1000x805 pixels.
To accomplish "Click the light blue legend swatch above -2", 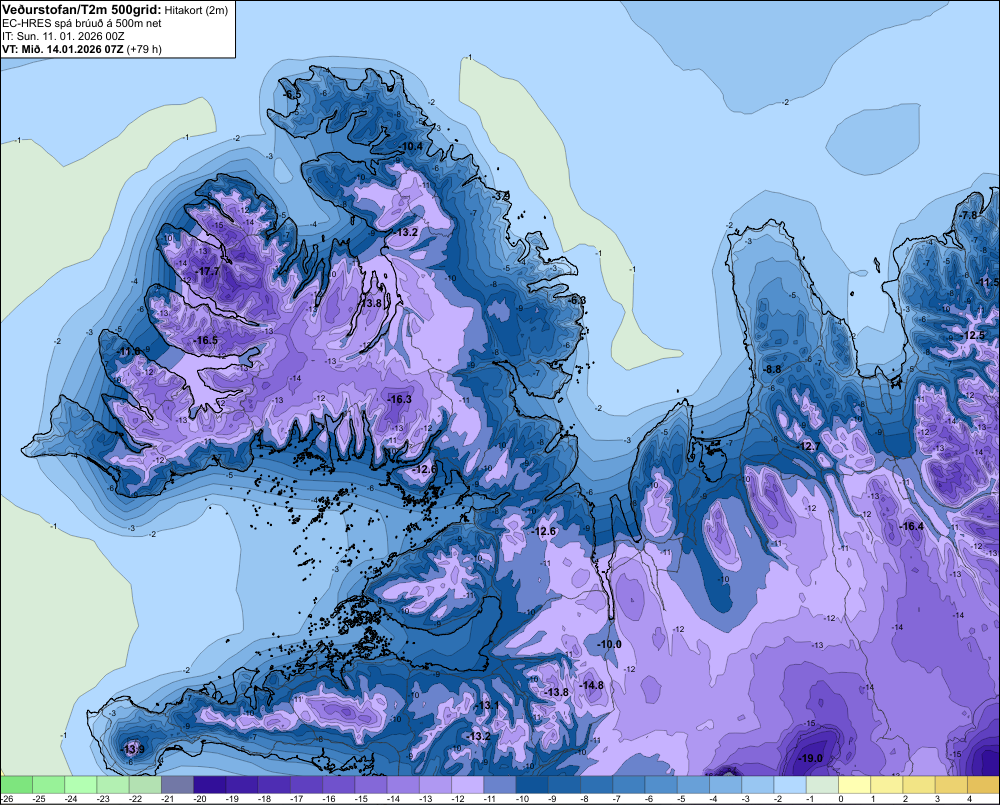I will coord(790,784).
